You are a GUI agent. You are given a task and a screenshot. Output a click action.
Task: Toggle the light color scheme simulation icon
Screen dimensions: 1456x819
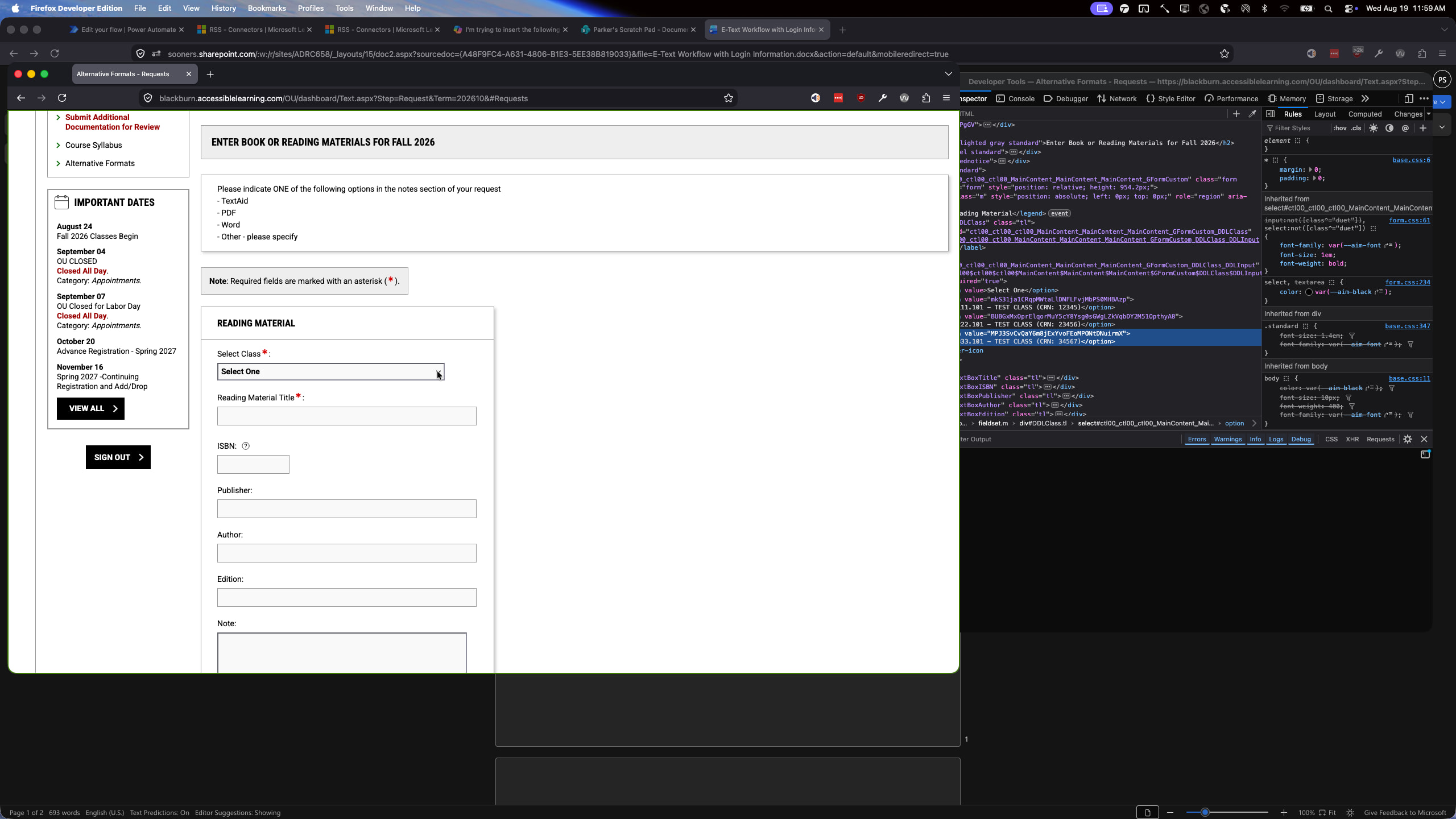coord(1374,128)
